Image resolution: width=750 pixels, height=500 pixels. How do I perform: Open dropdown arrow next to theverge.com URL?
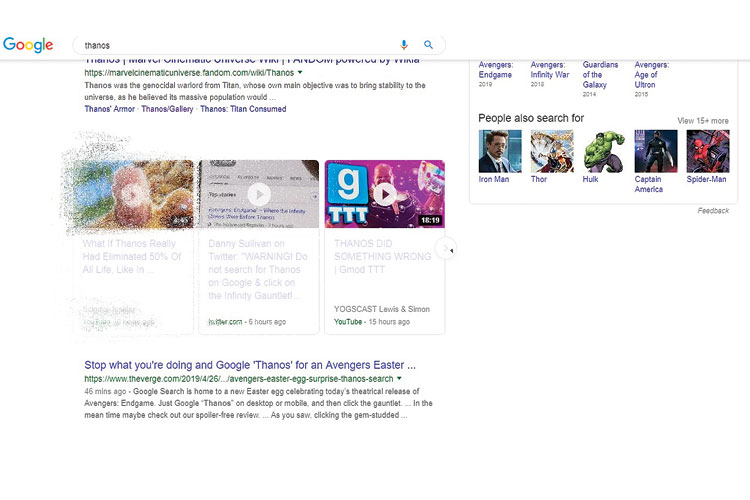click(x=399, y=379)
